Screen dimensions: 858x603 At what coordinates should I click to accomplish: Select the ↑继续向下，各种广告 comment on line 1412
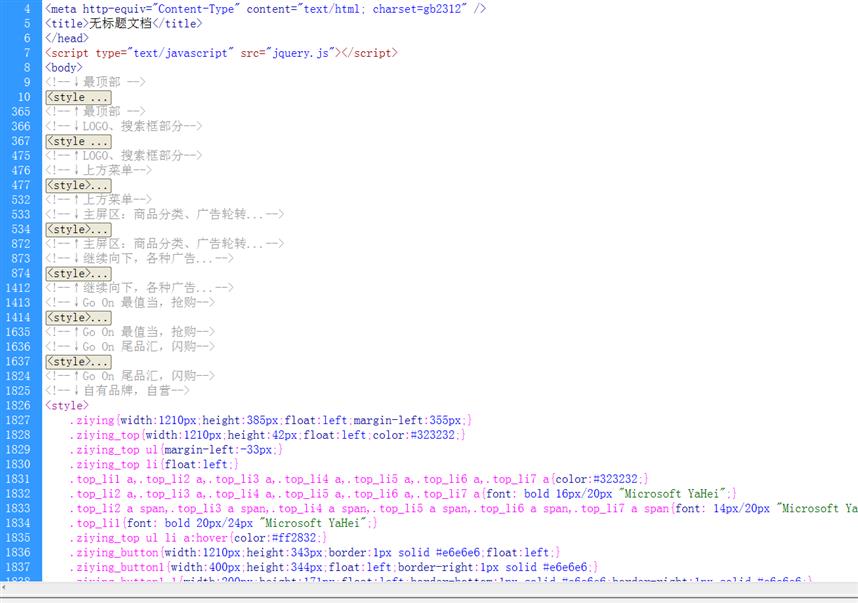140,288
